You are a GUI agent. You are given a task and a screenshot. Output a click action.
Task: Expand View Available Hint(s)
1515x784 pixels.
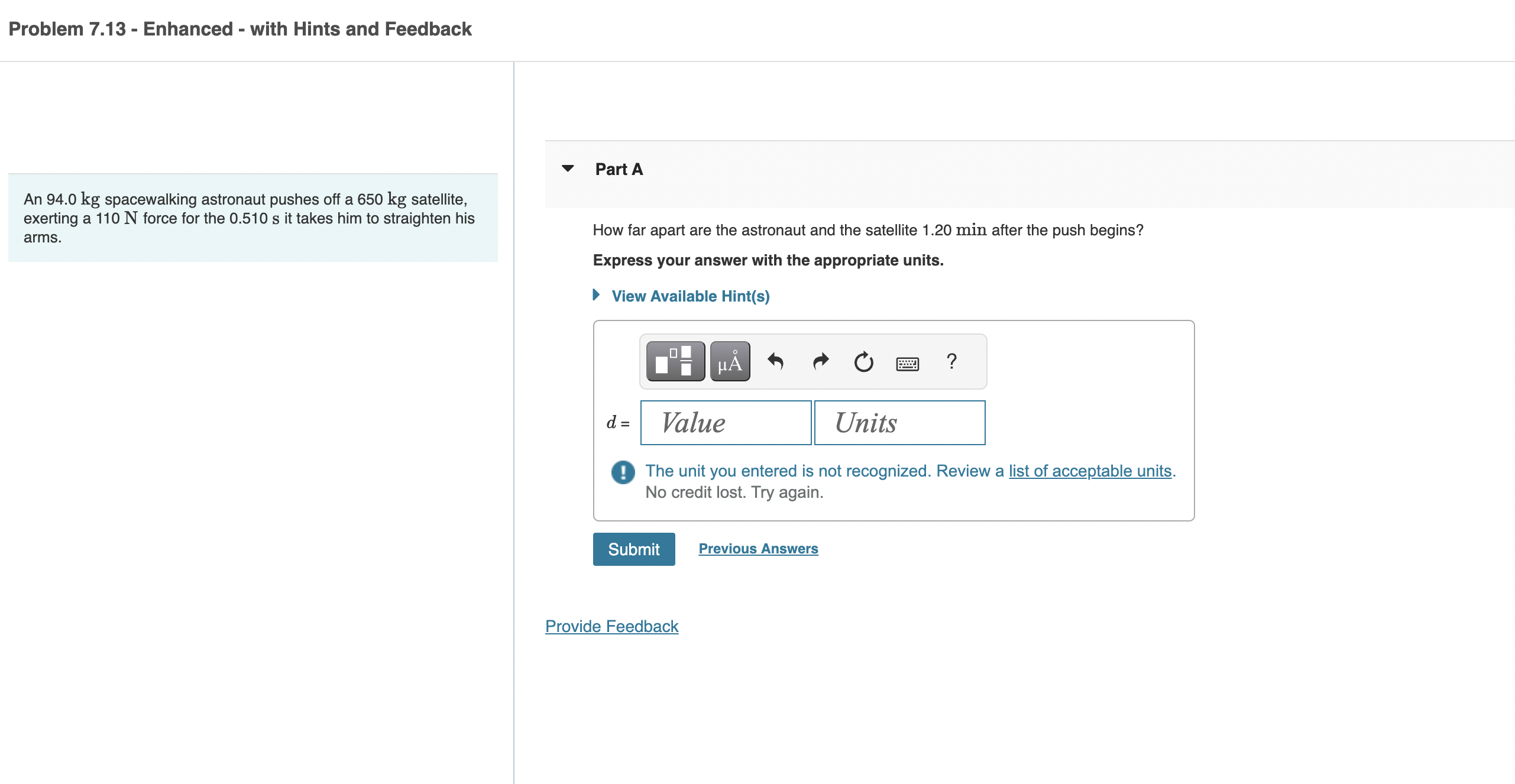690,296
